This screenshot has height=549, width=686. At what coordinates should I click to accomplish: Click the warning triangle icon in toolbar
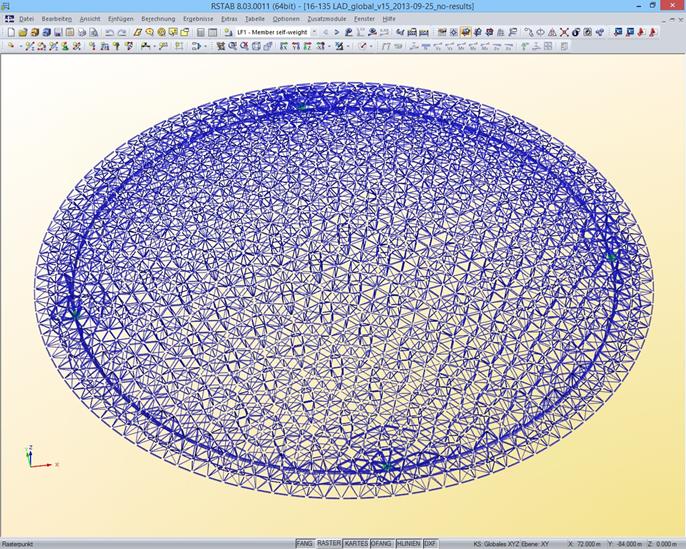[x=552, y=32]
